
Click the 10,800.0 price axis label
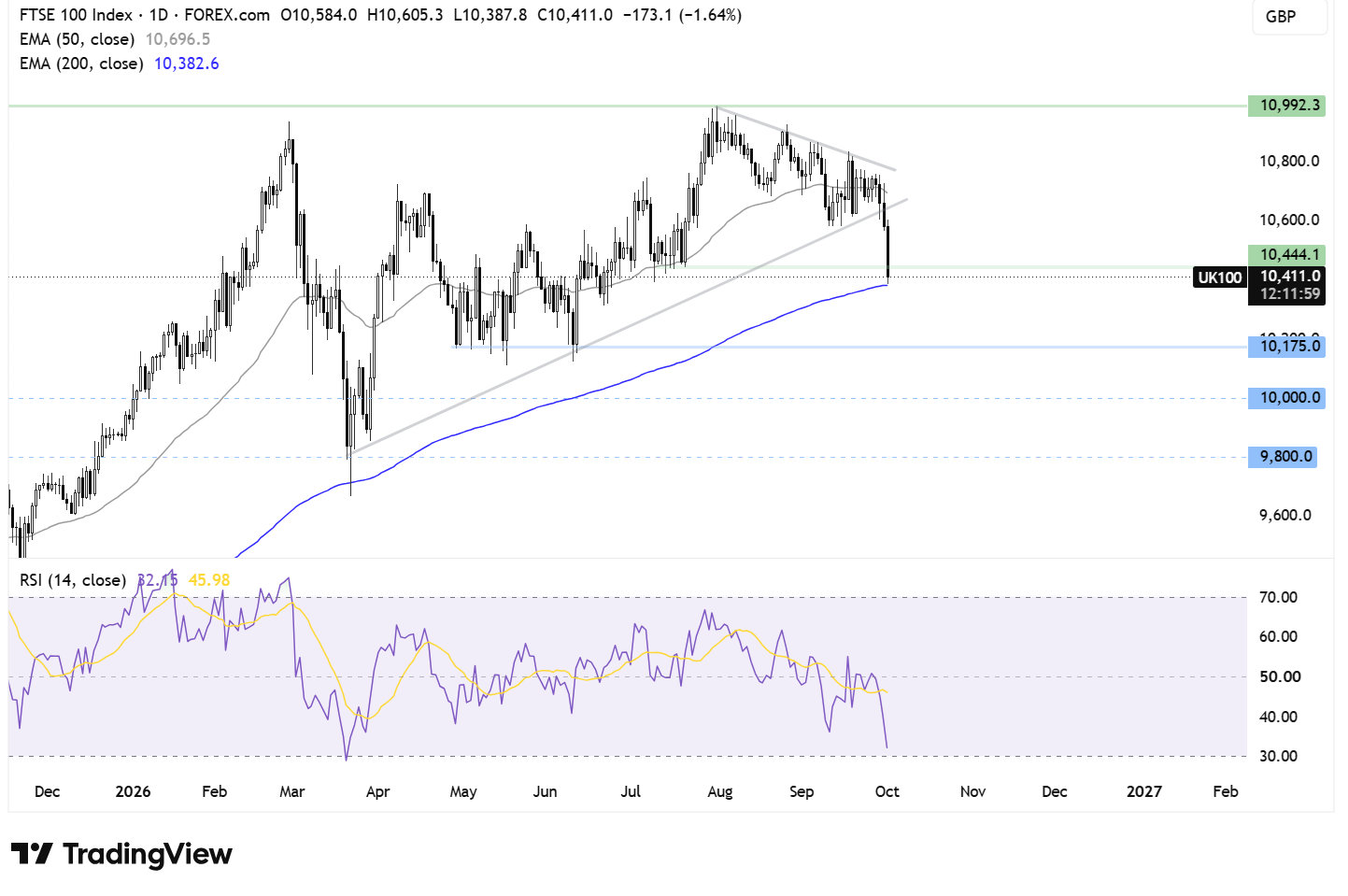(1289, 161)
